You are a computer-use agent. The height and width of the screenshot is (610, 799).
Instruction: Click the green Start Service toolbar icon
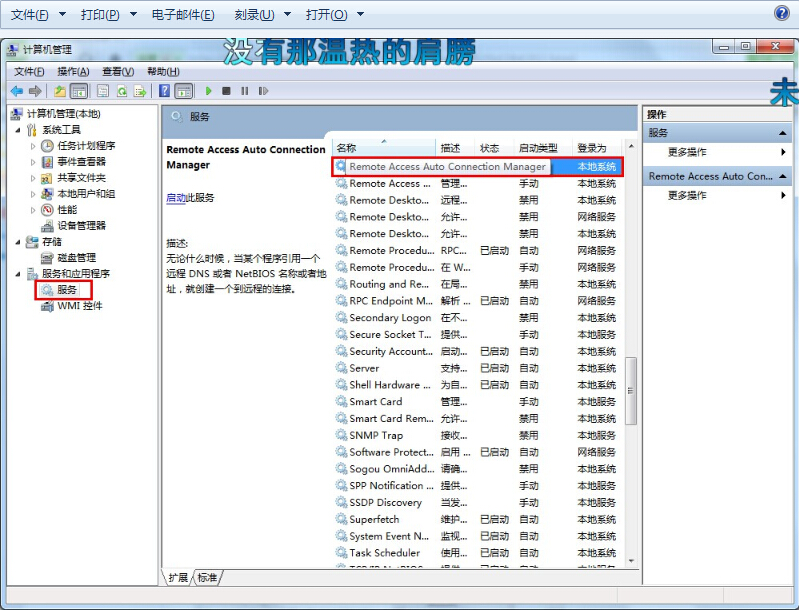tap(209, 91)
